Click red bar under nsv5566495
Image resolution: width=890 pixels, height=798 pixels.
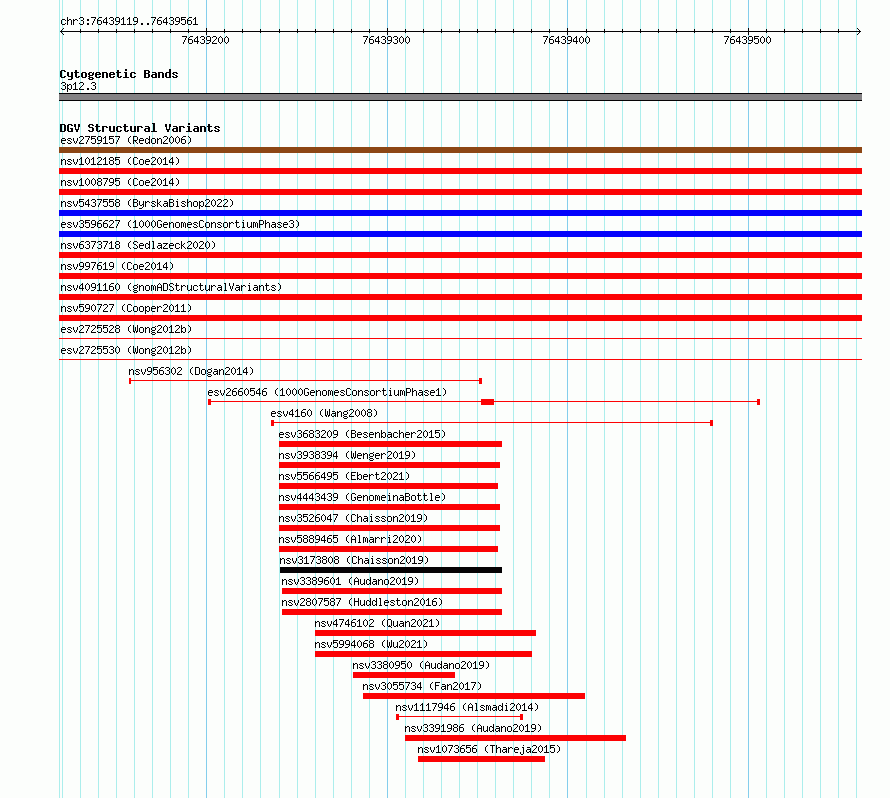click(388, 486)
